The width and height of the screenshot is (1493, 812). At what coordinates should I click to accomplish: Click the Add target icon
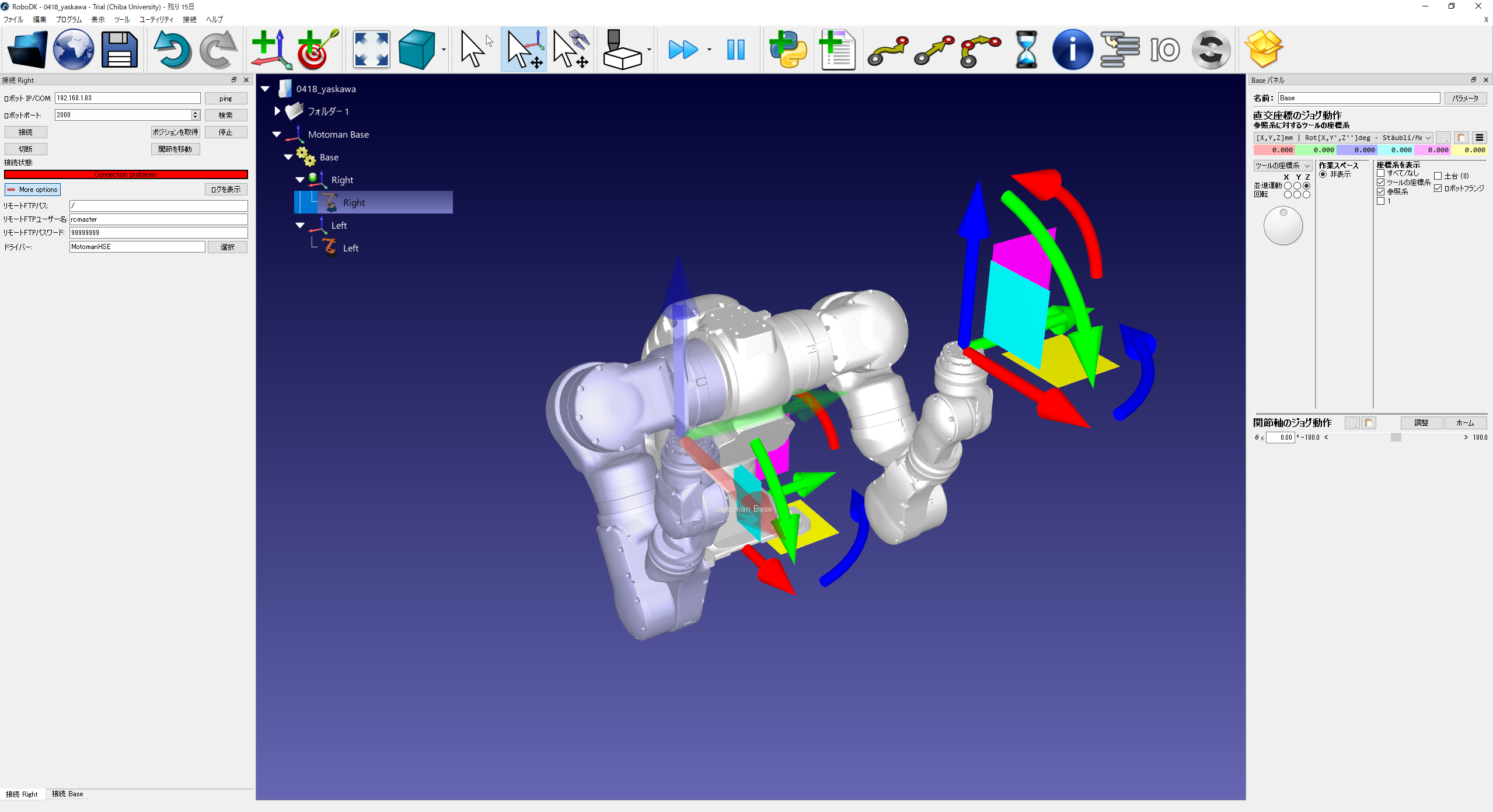click(317, 50)
